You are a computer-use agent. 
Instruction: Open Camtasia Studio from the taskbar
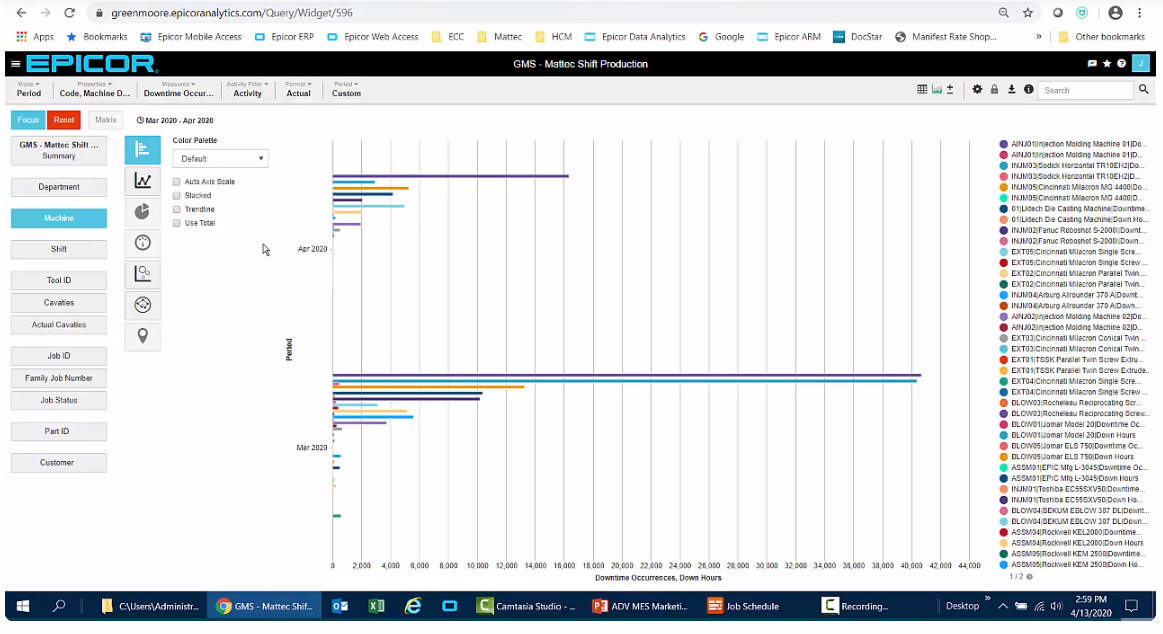click(x=527, y=606)
